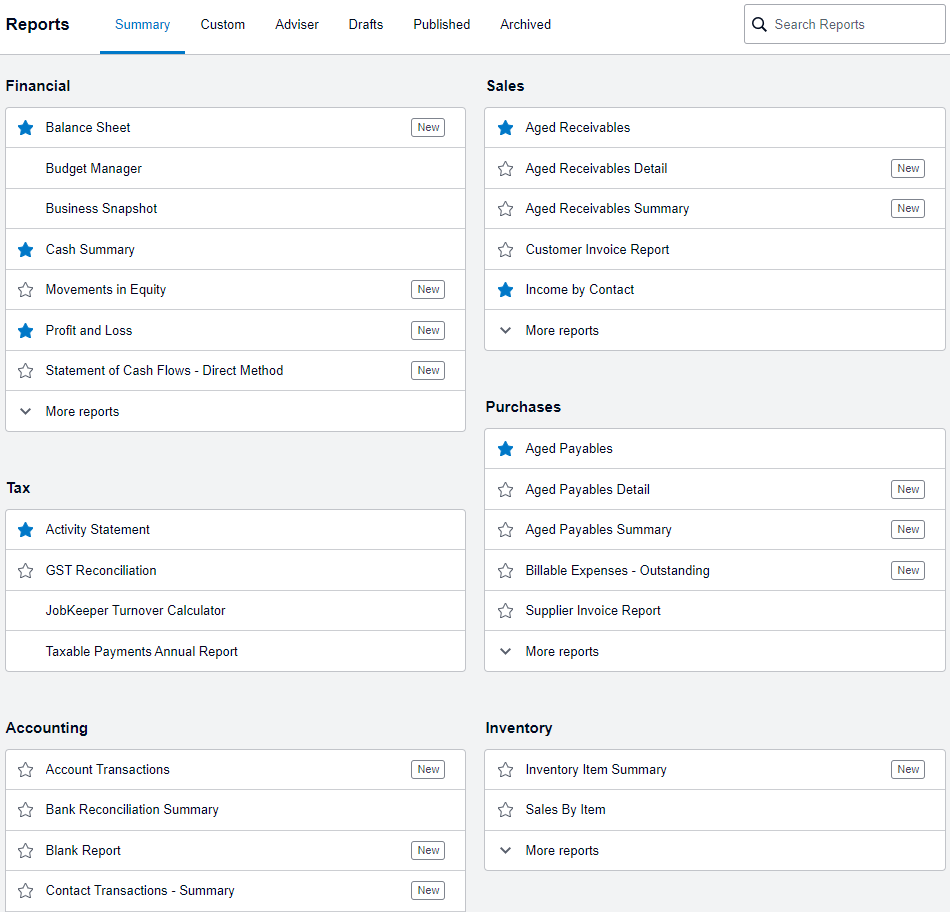
Task: Star the GST Reconciliation report
Action: (25, 571)
